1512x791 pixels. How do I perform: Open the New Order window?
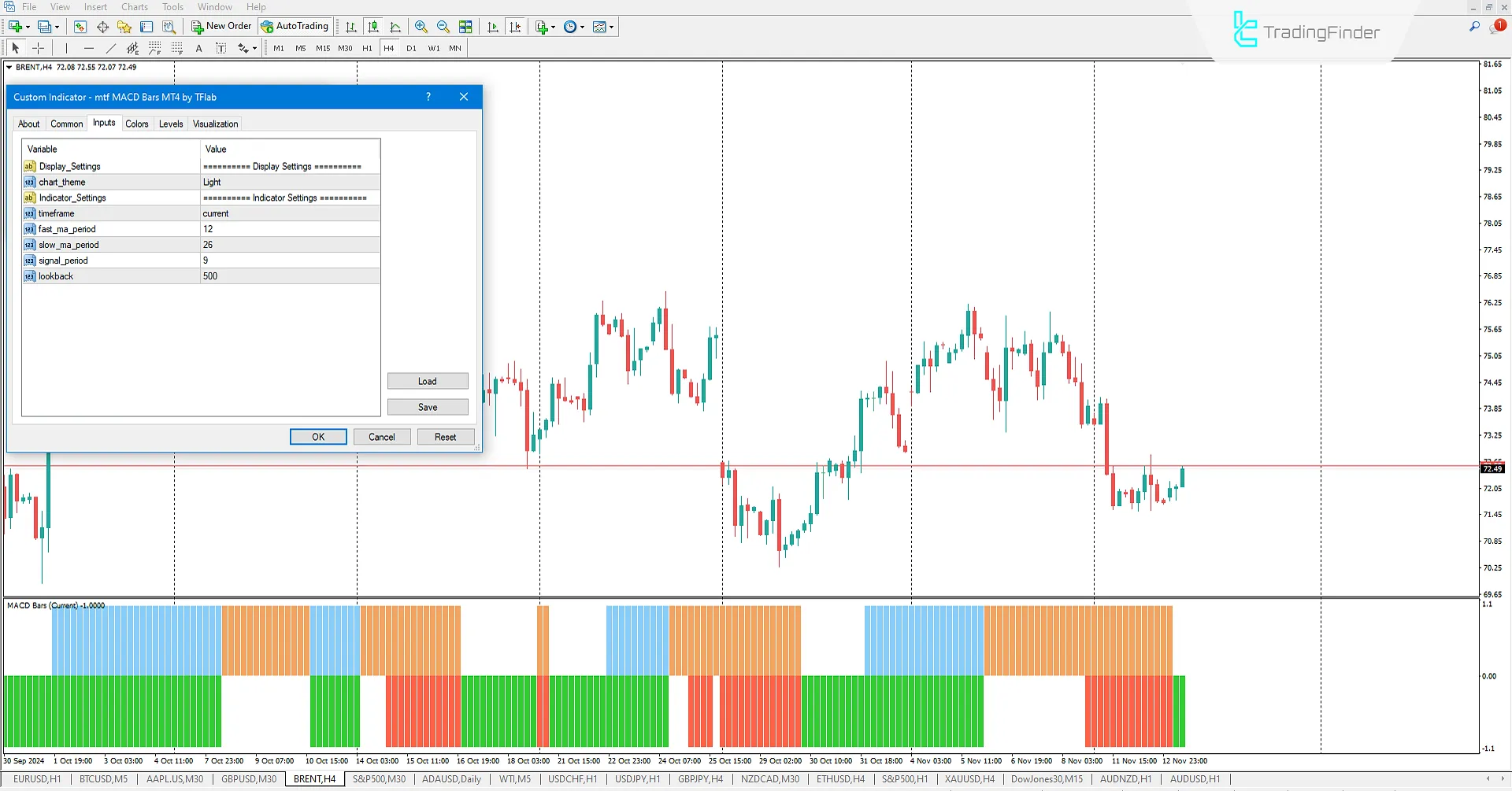[x=220, y=26]
